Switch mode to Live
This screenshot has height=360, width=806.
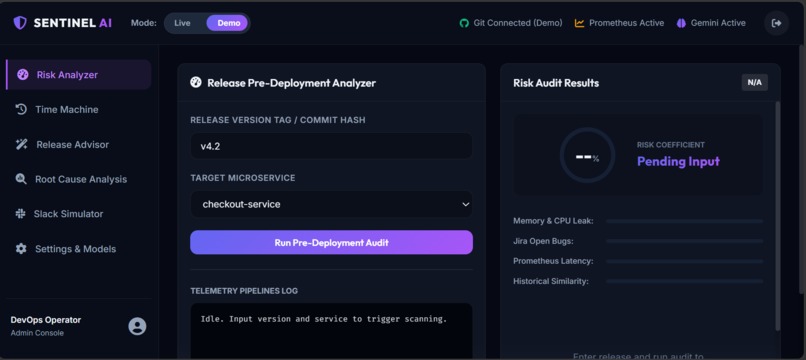[182, 23]
